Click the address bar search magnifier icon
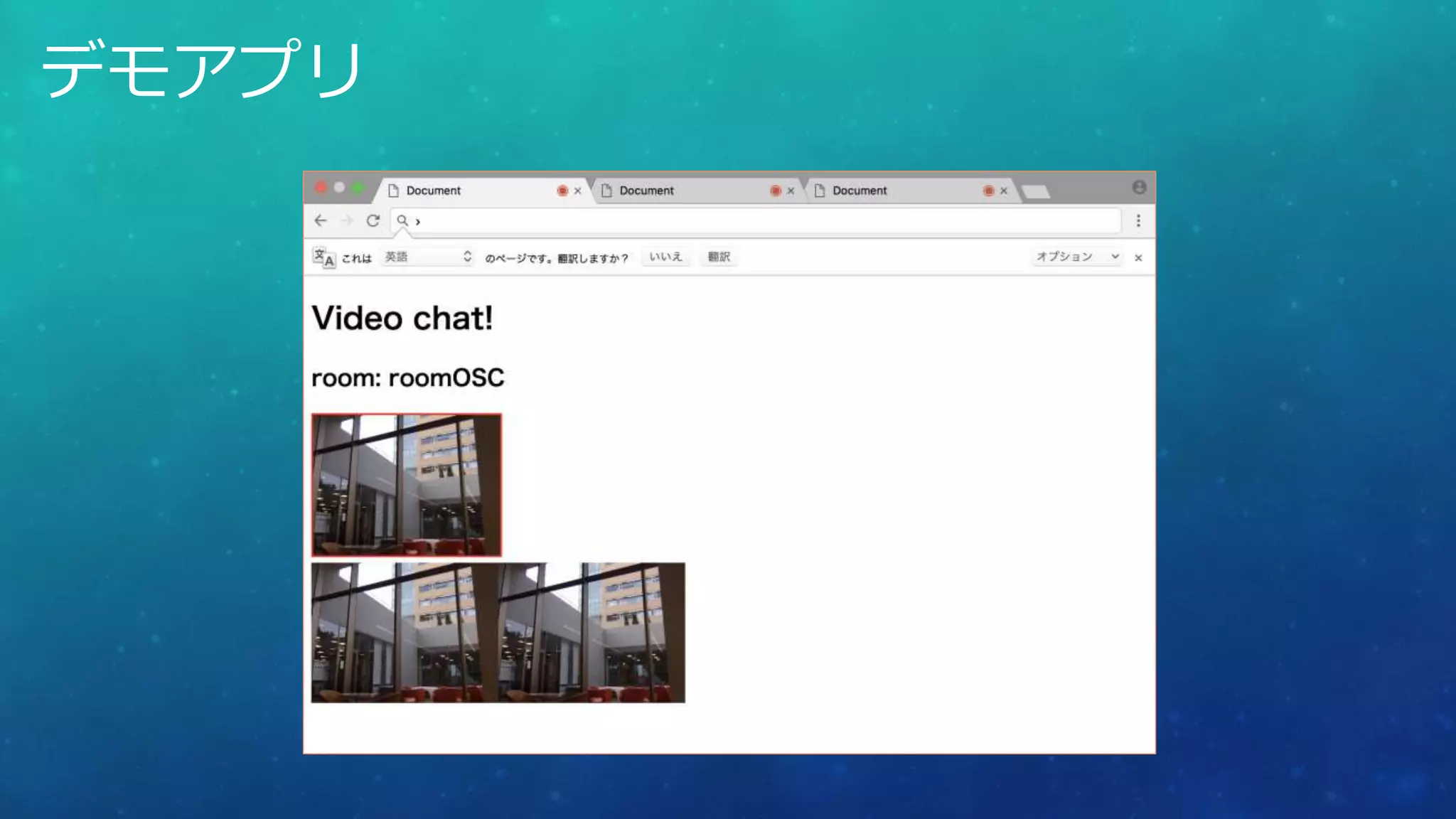This screenshot has width=1456, height=819. click(x=402, y=221)
